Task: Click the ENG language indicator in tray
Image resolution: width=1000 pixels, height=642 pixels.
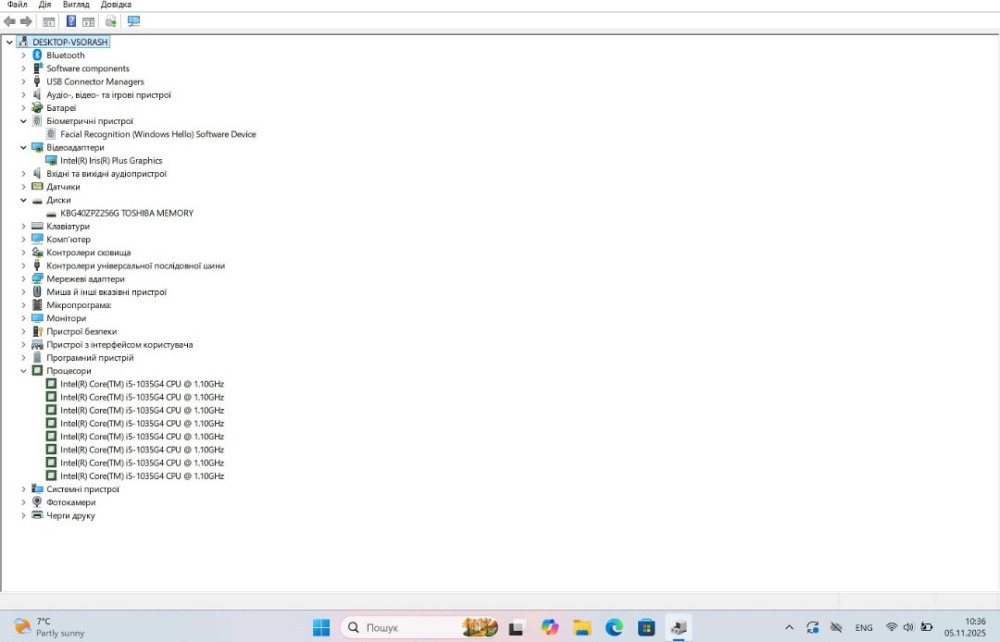Action: 863,628
